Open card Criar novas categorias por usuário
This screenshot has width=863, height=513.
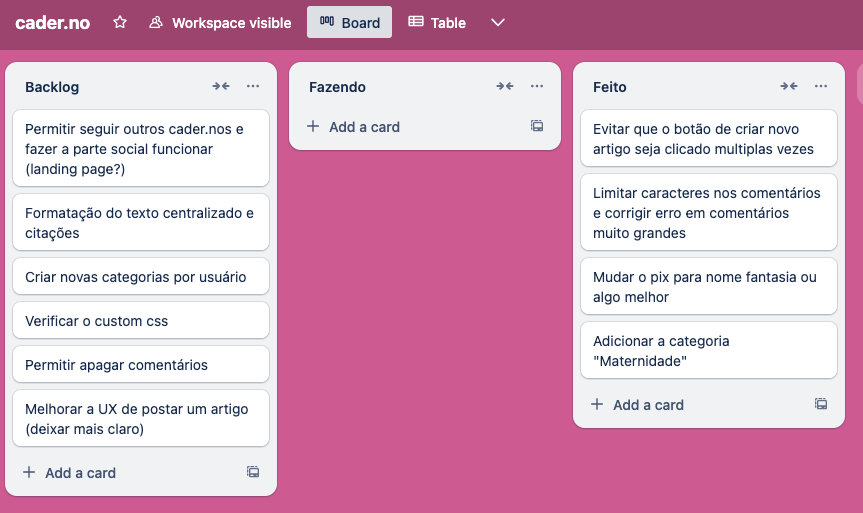tap(141, 276)
